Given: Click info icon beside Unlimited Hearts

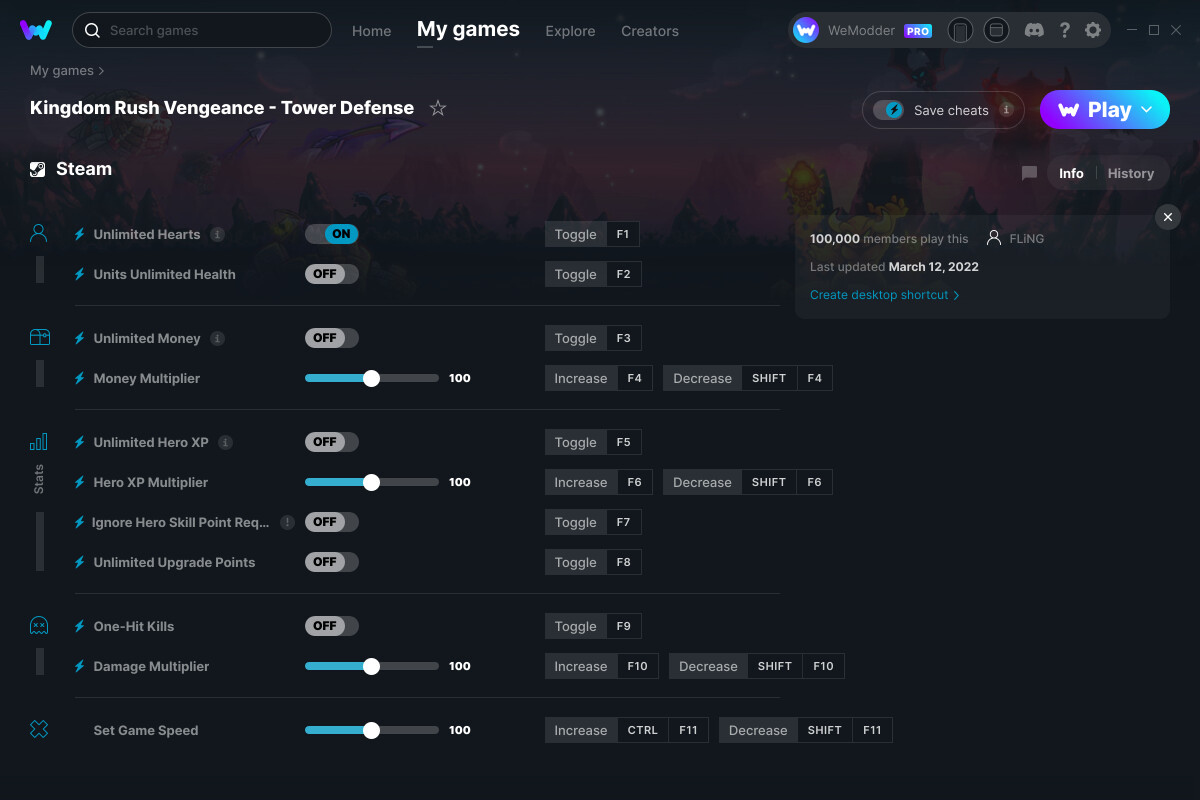Looking at the screenshot, I should [218, 234].
